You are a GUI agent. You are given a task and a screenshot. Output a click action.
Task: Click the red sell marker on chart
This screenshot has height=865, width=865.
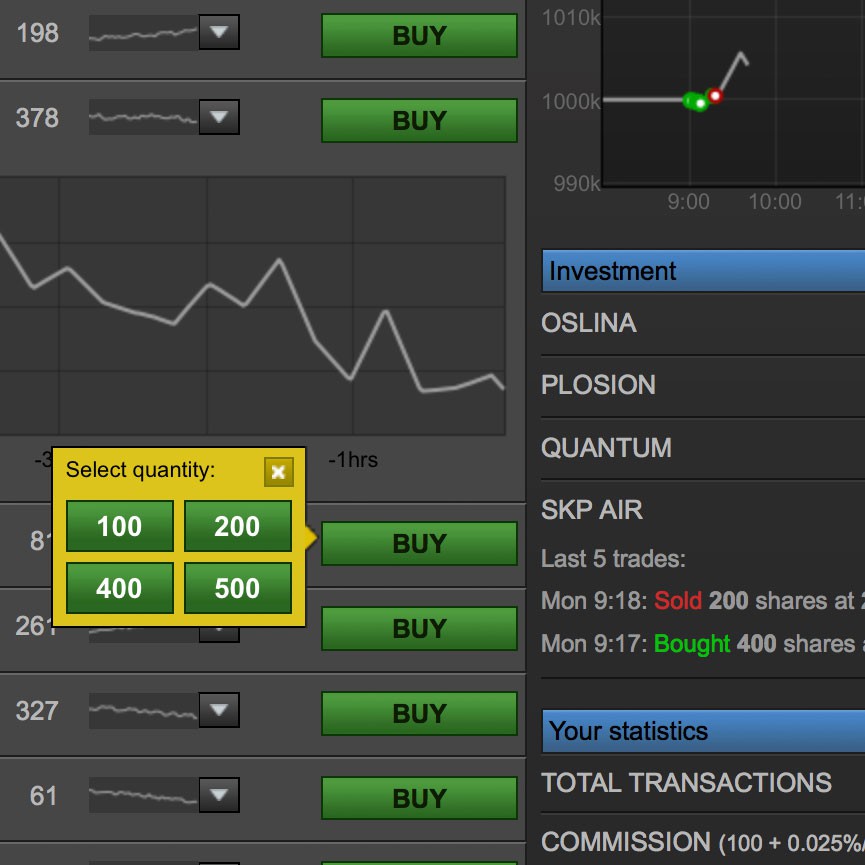click(714, 96)
